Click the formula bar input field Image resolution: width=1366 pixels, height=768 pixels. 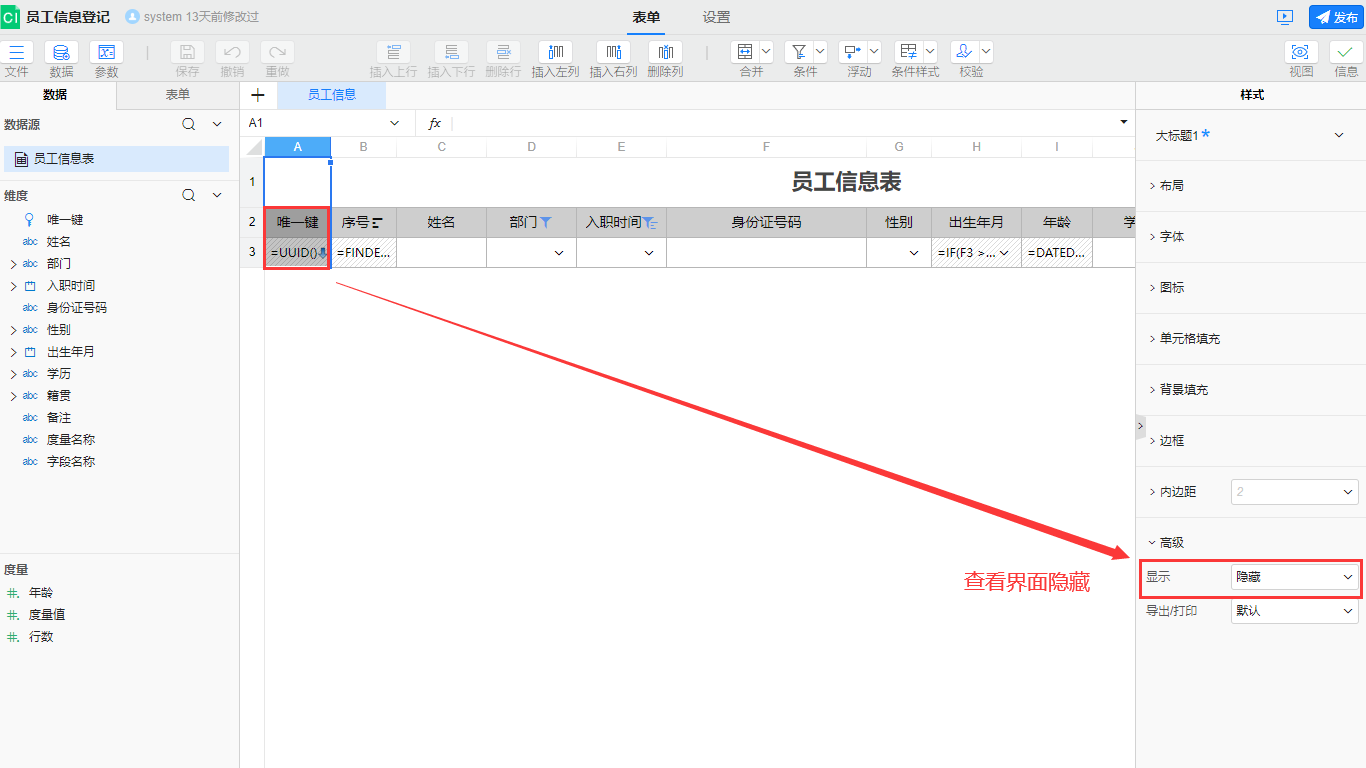click(x=780, y=123)
